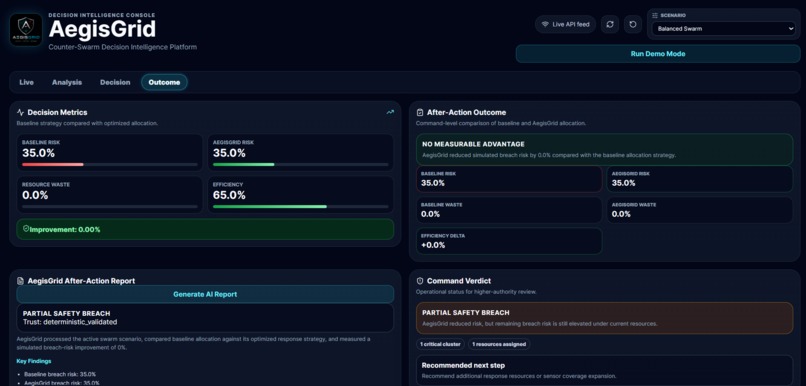Click the trend arrow icon in Decision Metrics

[x=390, y=112]
